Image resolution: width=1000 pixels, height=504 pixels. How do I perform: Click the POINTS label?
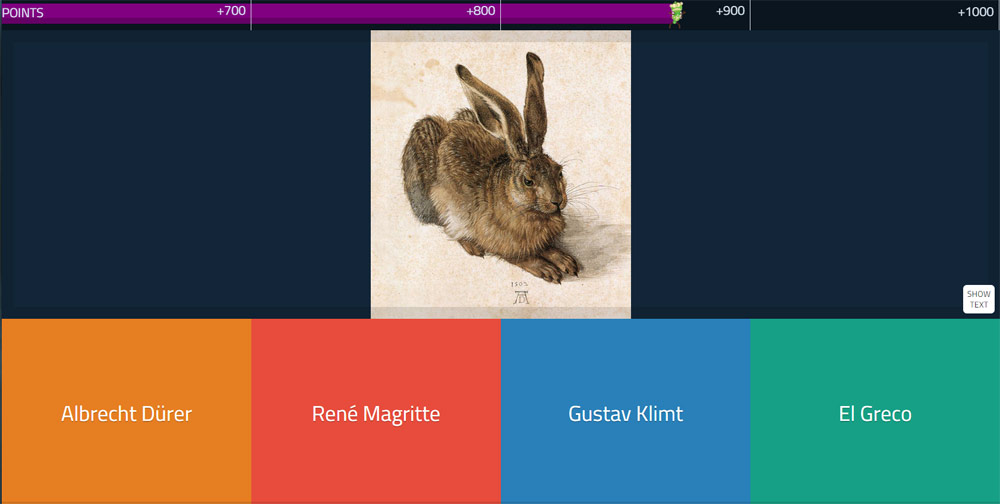pos(23,13)
